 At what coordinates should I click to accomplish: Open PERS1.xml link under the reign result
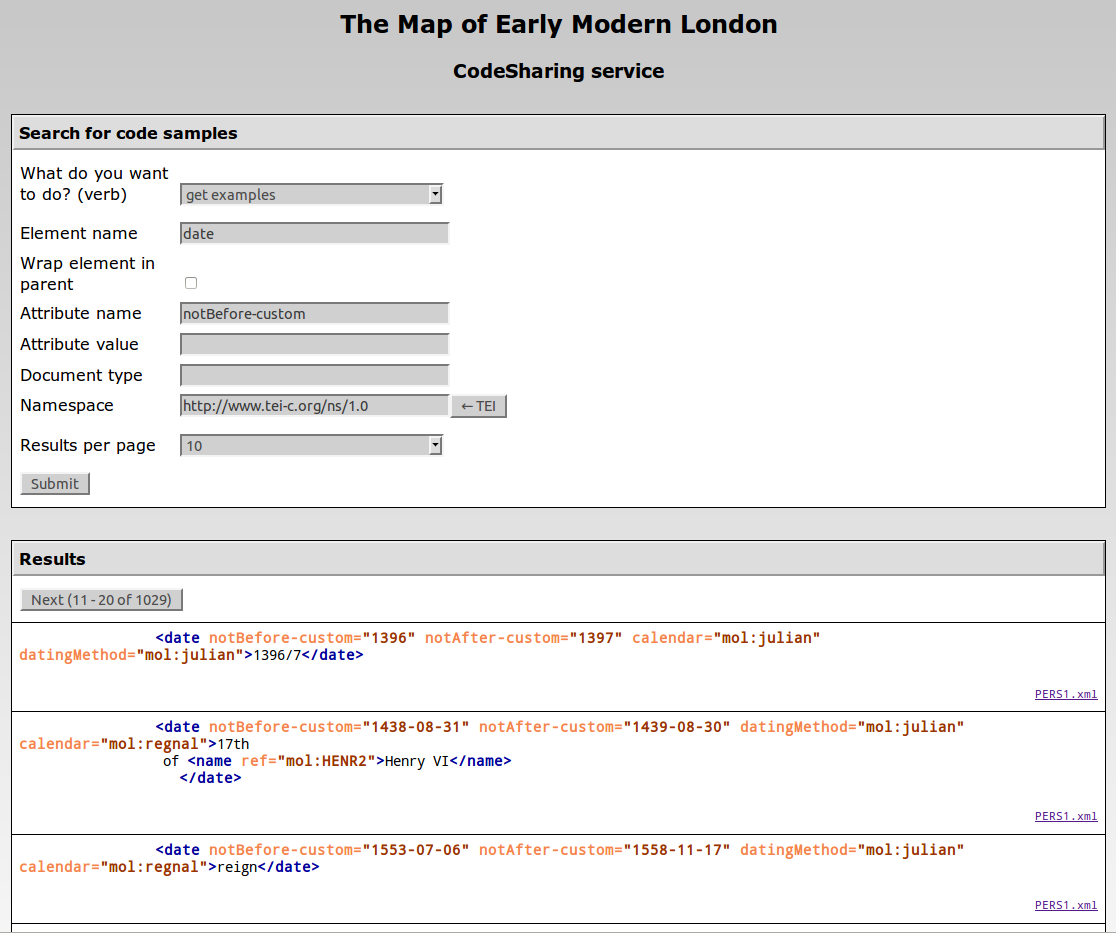pos(1065,905)
